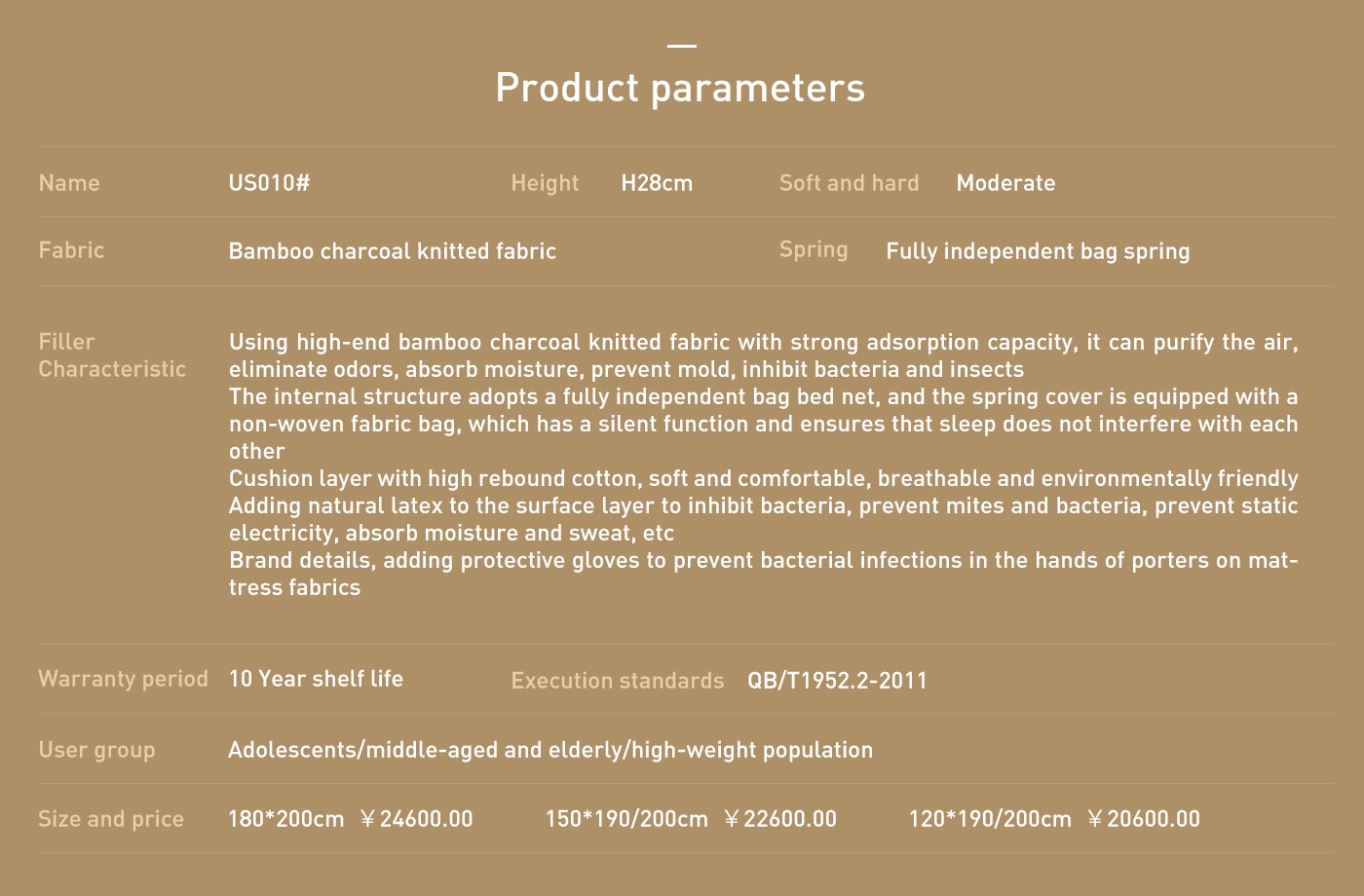This screenshot has width=1364, height=896.
Task: Click the ¥22600.00 price
Action: 780,819
